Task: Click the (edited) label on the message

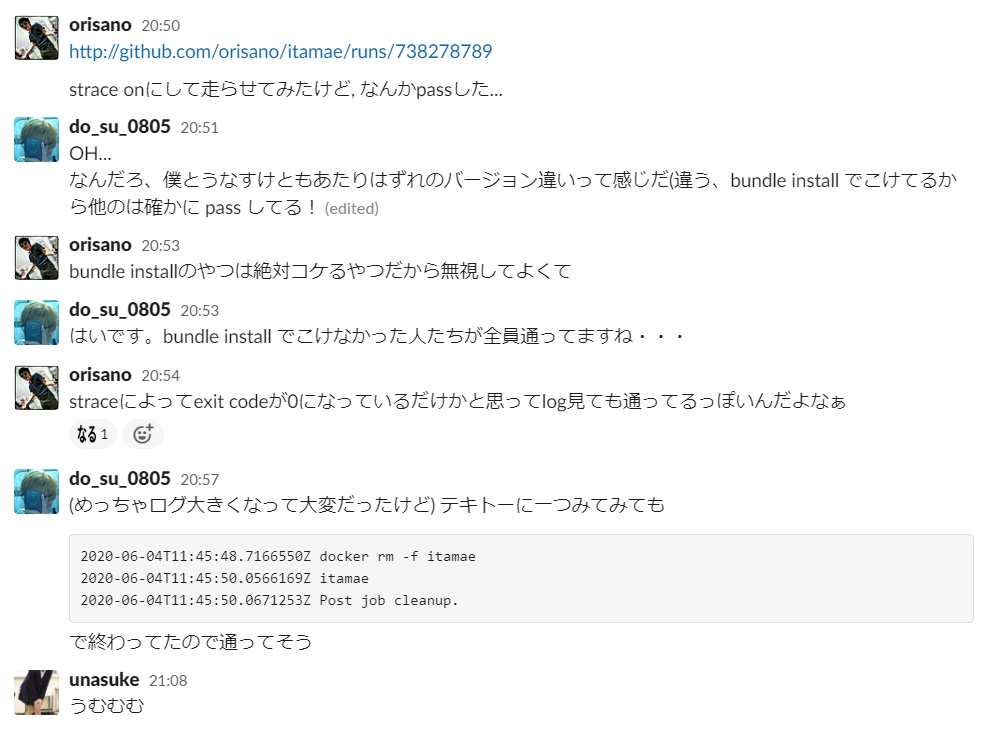Action: [352, 208]
